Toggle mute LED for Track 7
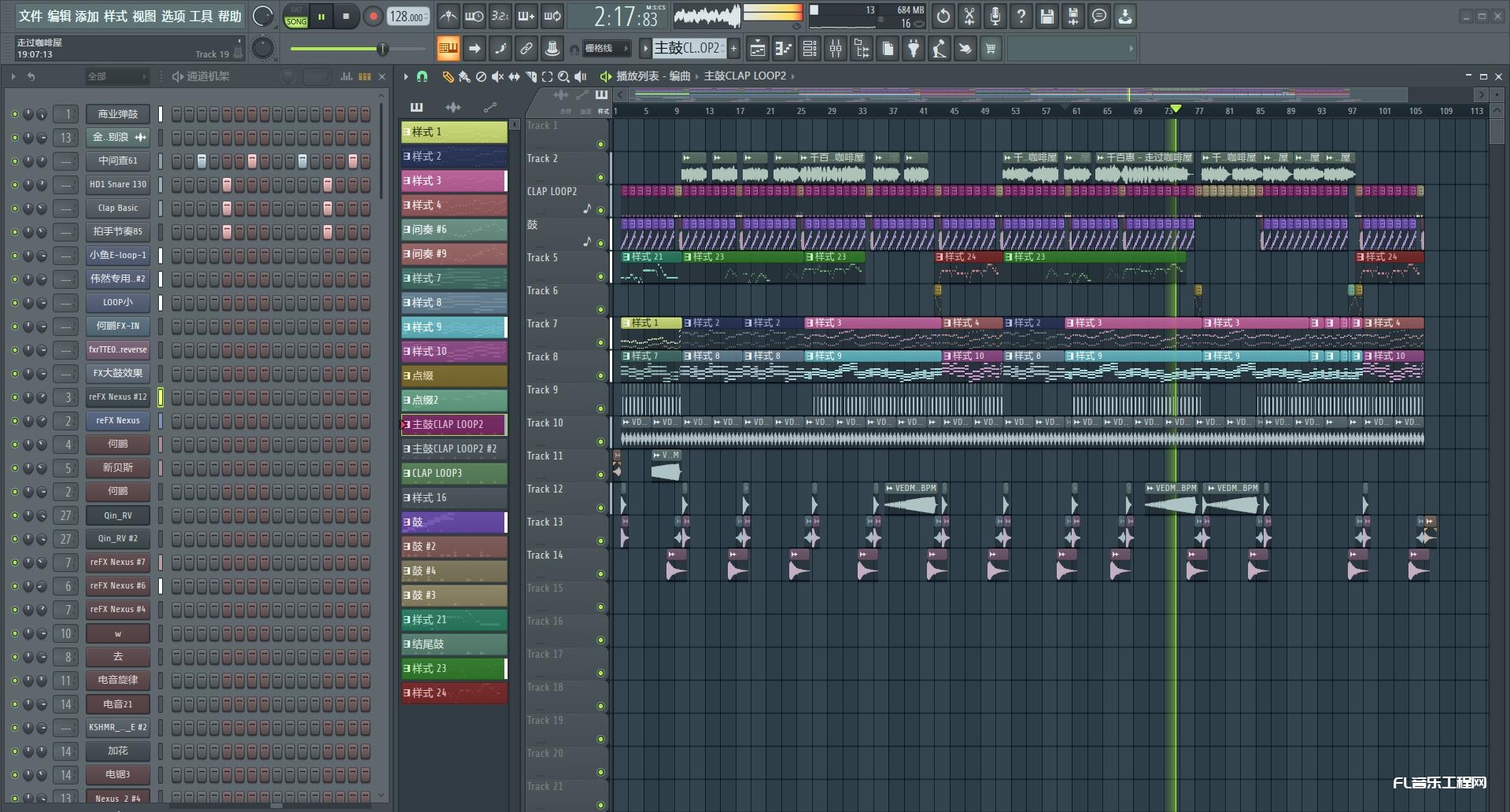Image resolution: width=1510 pixels, height=812 pixels. [601, 343]
